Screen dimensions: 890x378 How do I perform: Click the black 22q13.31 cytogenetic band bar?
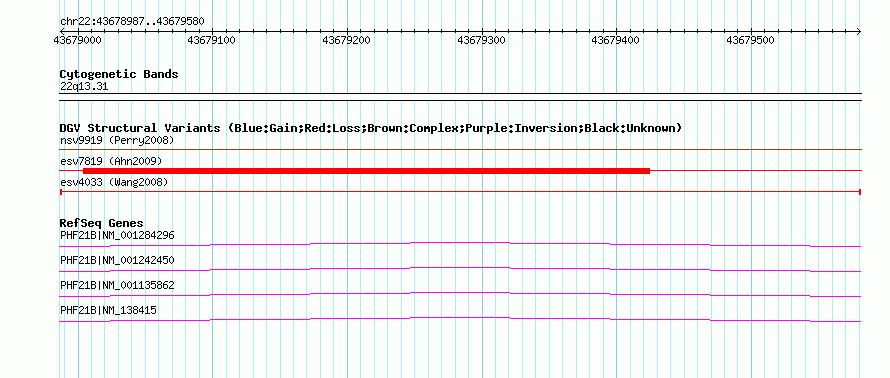point(460,97)
